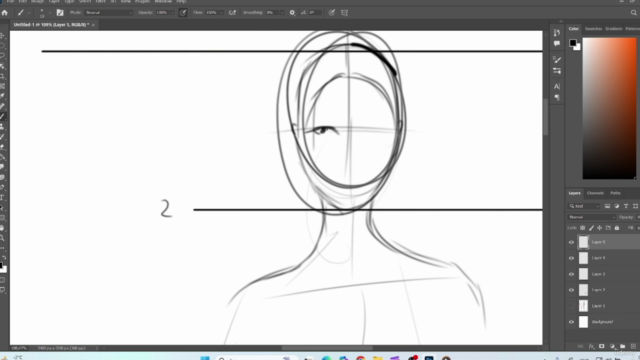This screenshot has height=360, width=640.
Task: Select the Eyedropper tool
Action: (x=2, y=96)
